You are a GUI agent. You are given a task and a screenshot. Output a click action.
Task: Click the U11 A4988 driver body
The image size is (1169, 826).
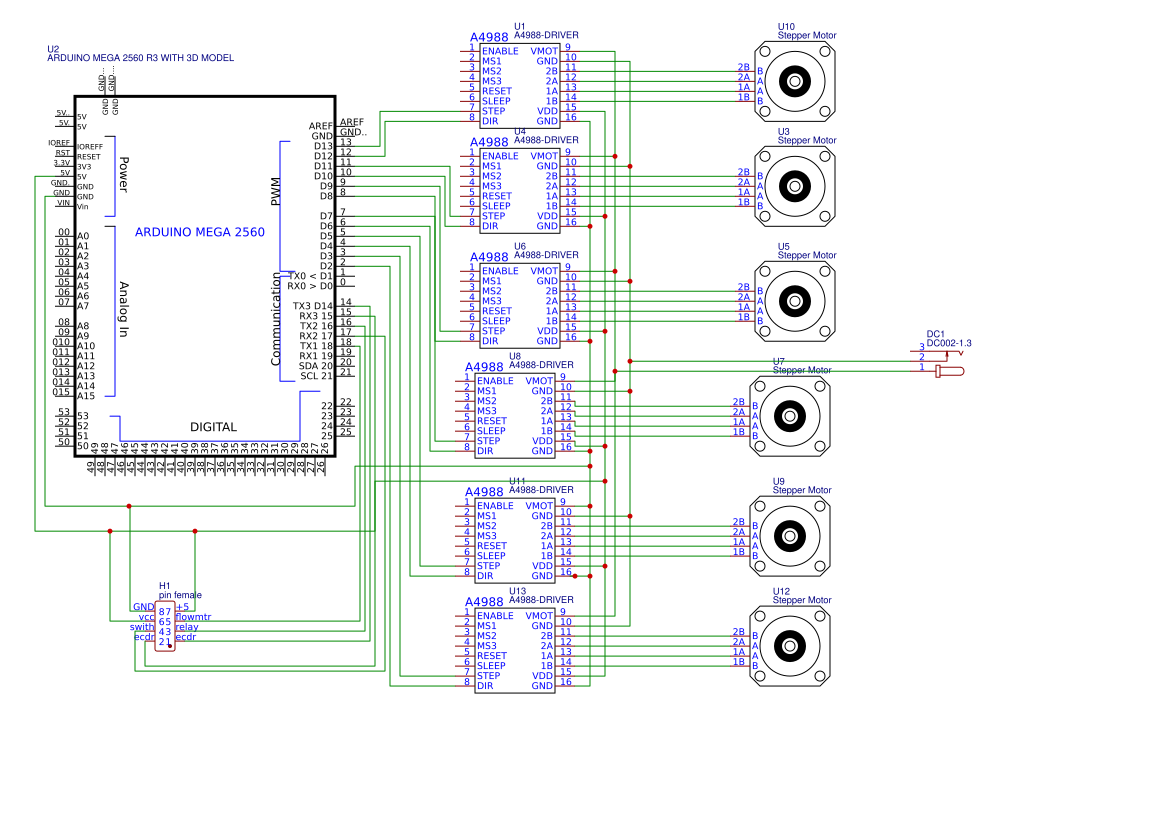click(x=515, y=540)
